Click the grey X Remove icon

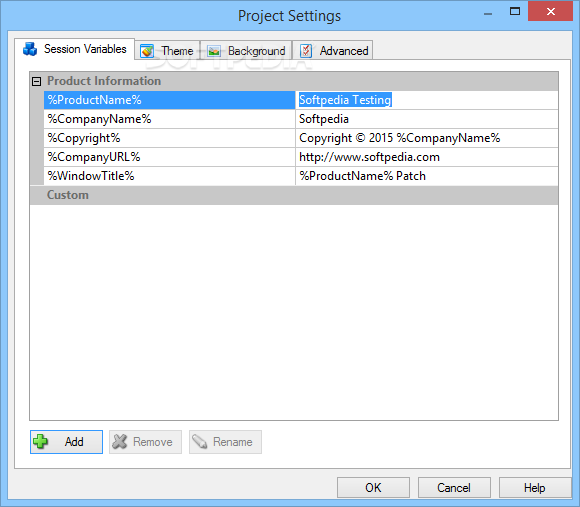[119, 442]
